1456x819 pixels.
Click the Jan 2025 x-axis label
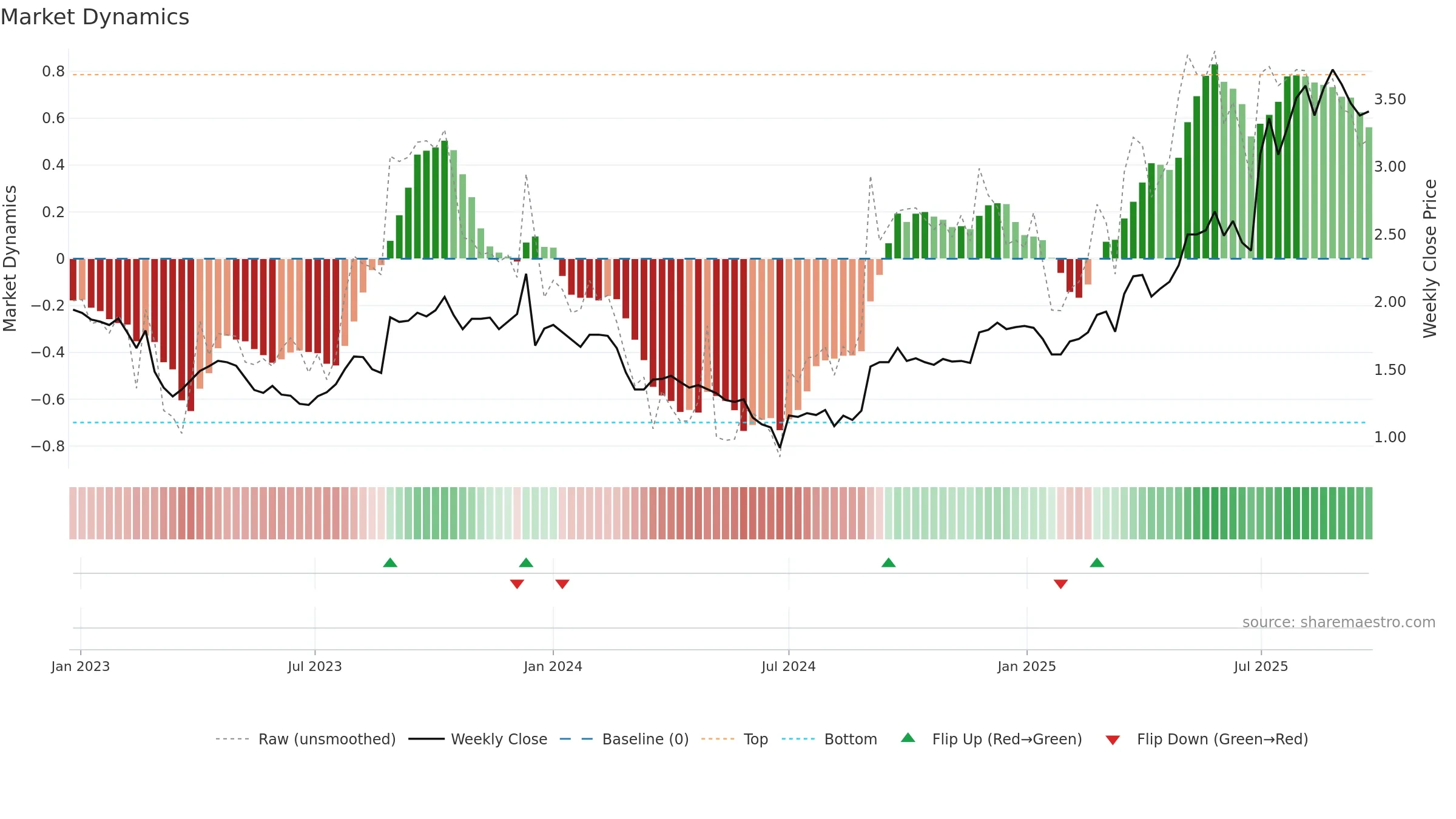[1026, 666]
